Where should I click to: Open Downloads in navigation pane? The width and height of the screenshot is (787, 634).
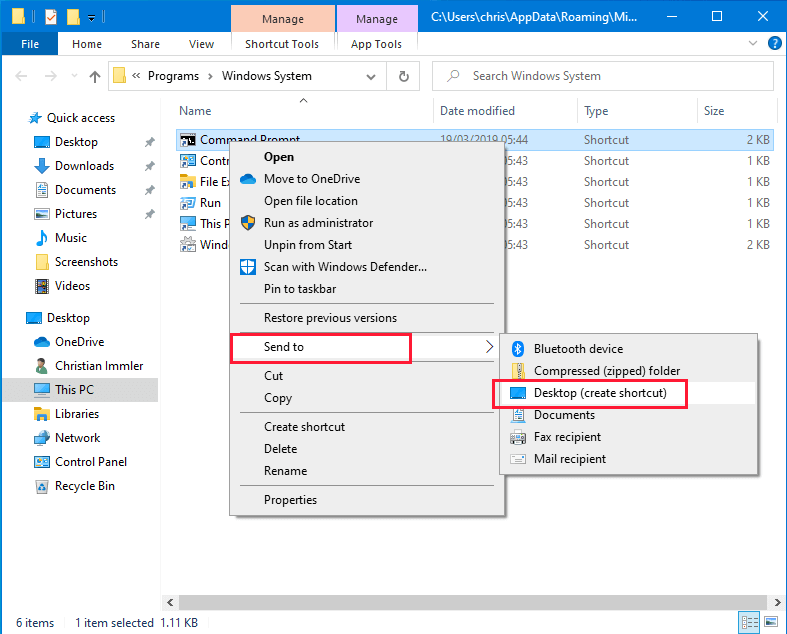tap(84, 166)
